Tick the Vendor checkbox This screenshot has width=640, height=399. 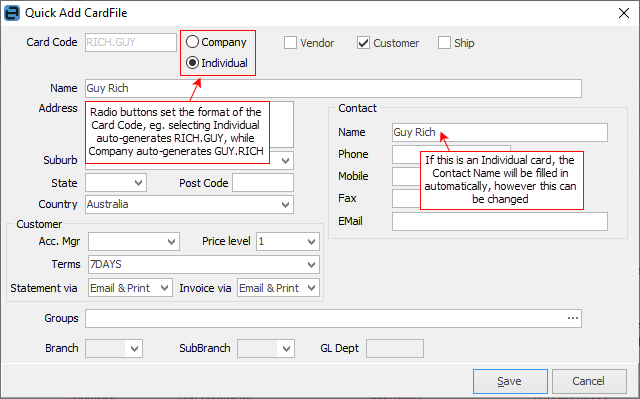(x=290, y=42)
